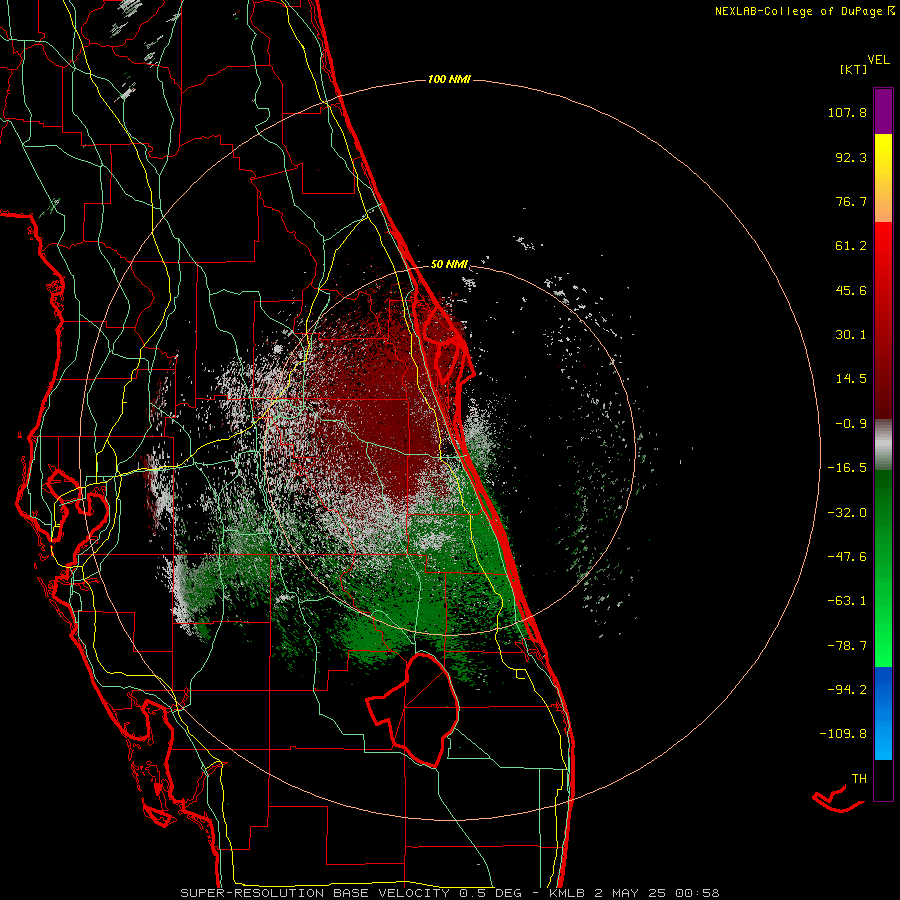The image size is (900, 900).
Task: Click the 00:58 timestamp in the caption
Action: 697,893
